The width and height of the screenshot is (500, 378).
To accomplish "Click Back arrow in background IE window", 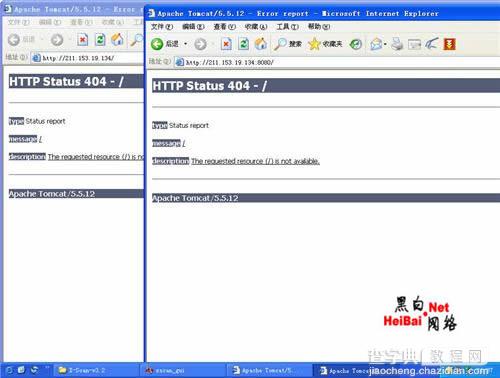I will [x=14, y=40].
